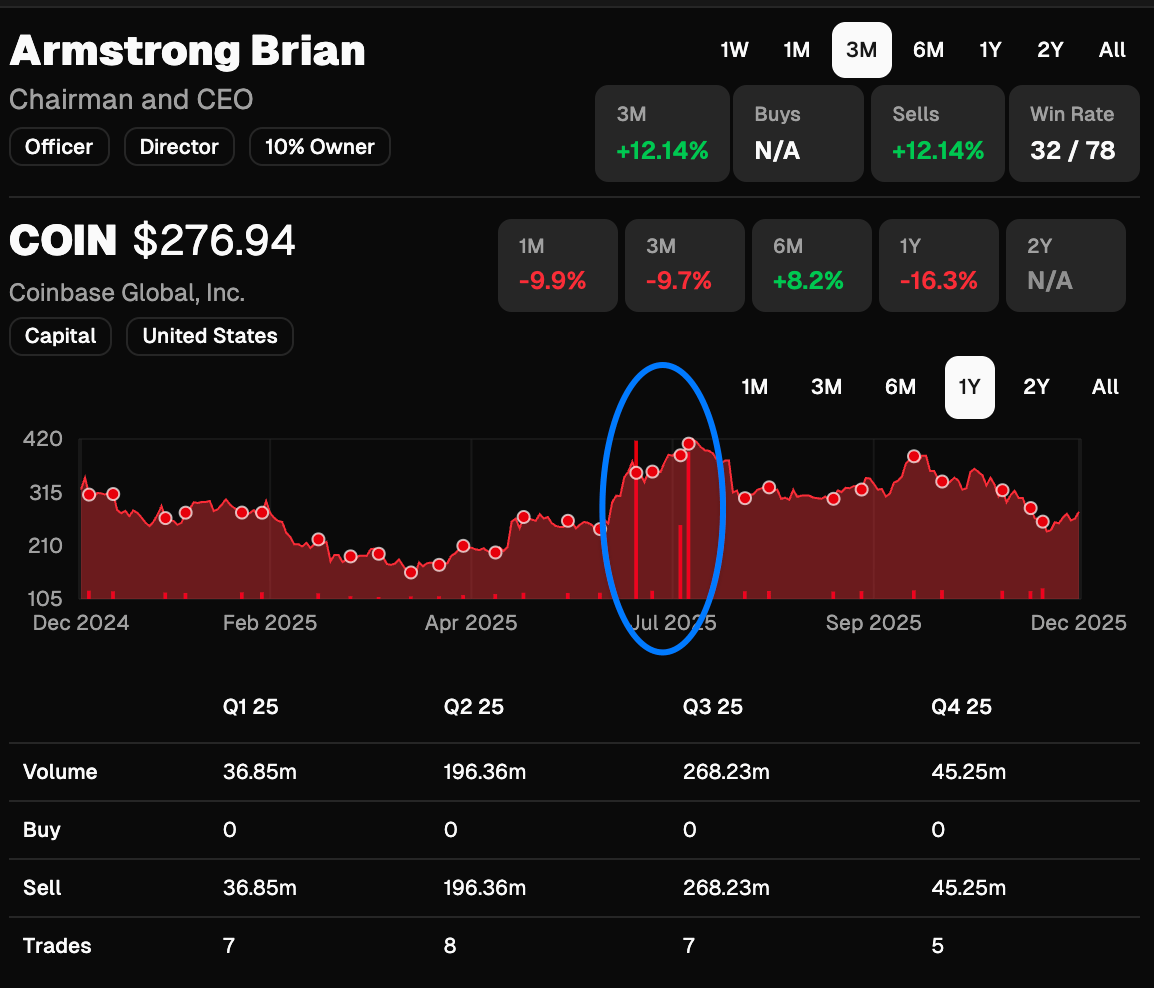
Task: Click the 10% Owner tag
Action: 319,147
